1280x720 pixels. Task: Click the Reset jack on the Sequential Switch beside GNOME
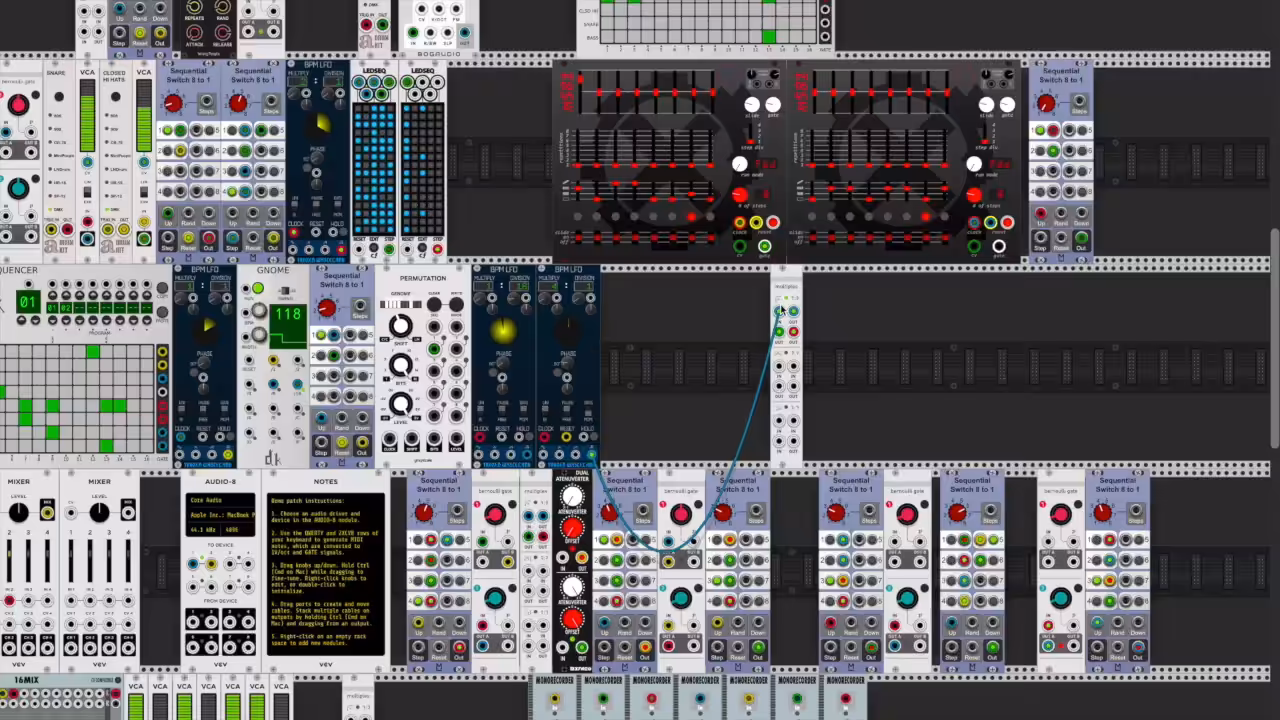pos(342,443)
